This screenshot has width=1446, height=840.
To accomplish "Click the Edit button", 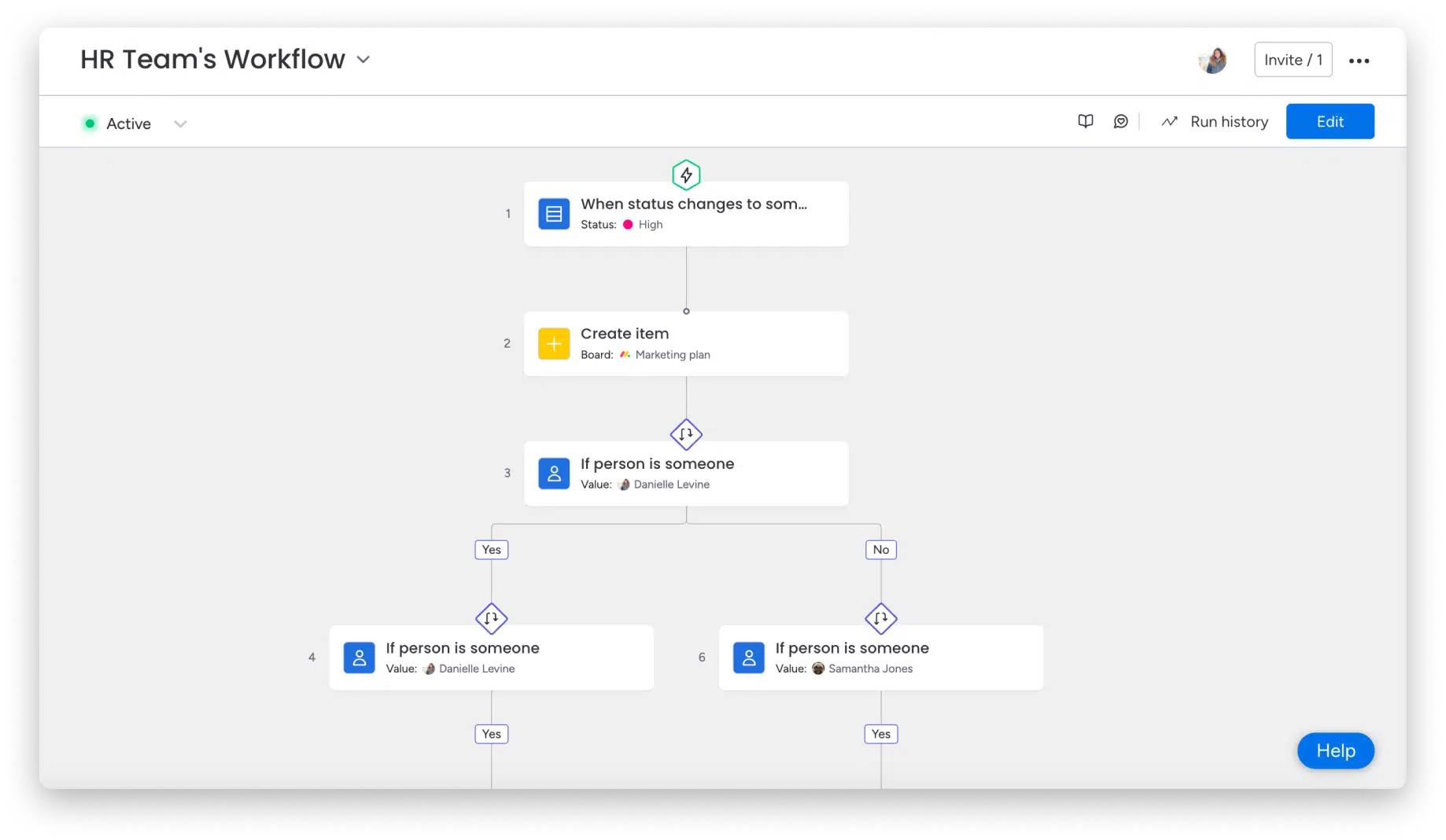I will 1330,121.
